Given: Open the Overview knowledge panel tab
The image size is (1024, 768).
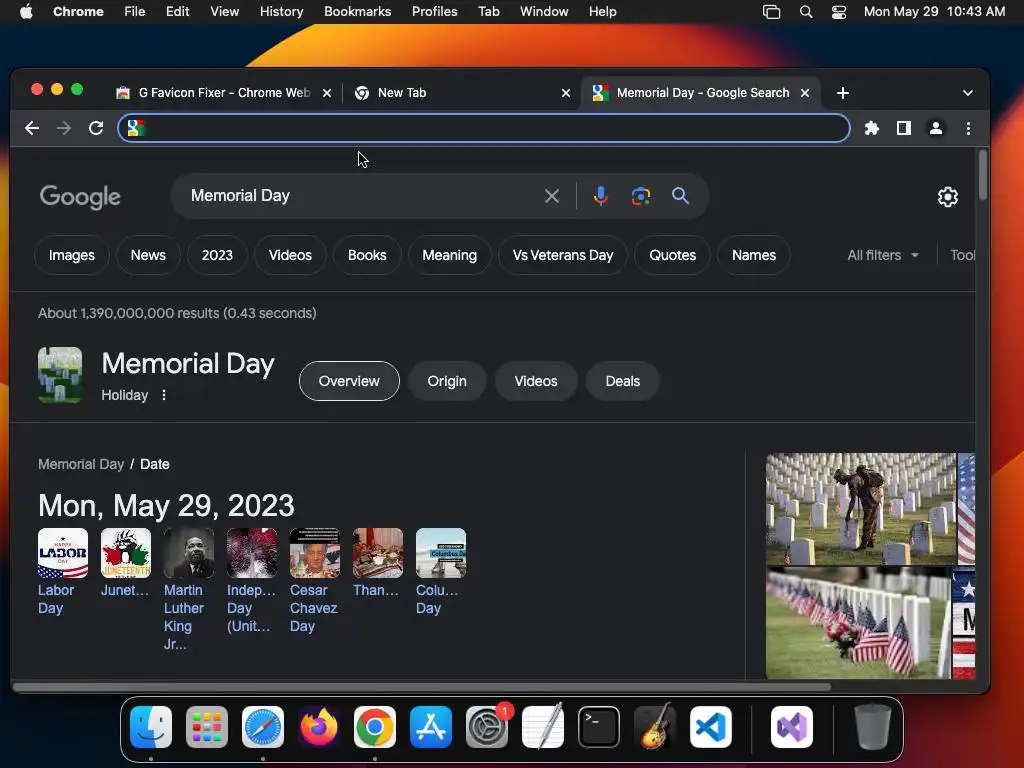Looking at the screenshot, I should coord(349,381).
